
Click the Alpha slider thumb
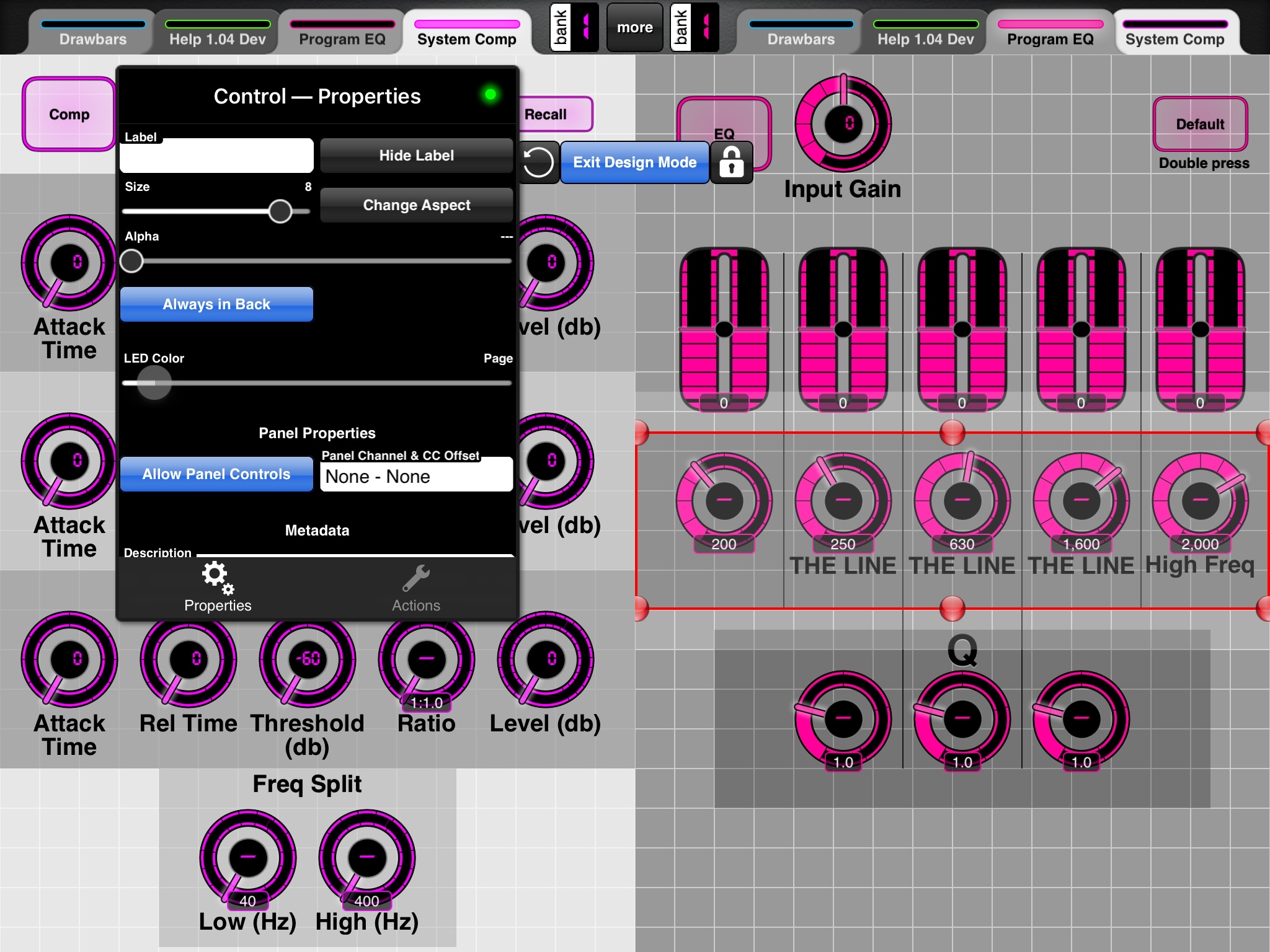point(131,261)
